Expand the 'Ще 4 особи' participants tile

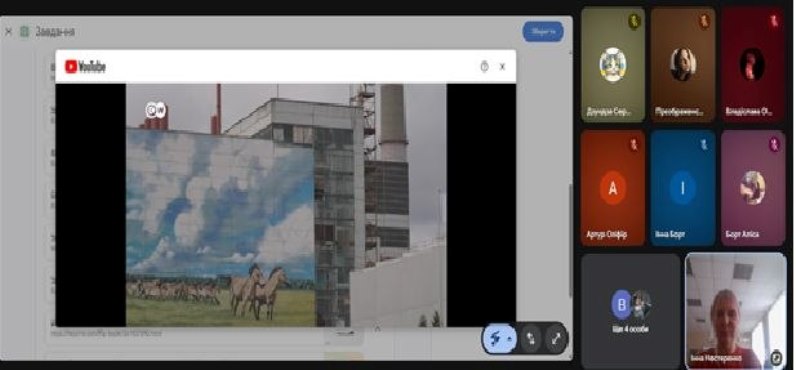coord(631,311)
